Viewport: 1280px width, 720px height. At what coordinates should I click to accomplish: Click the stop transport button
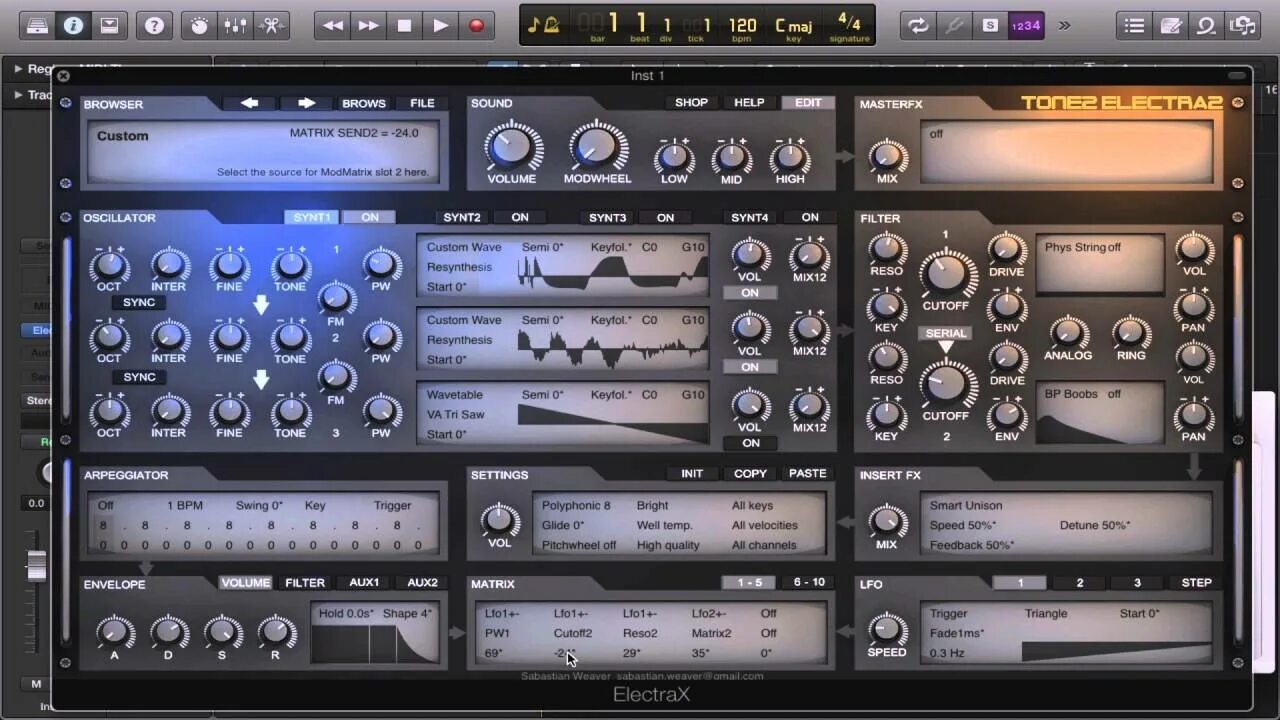(x=405, y=26)
